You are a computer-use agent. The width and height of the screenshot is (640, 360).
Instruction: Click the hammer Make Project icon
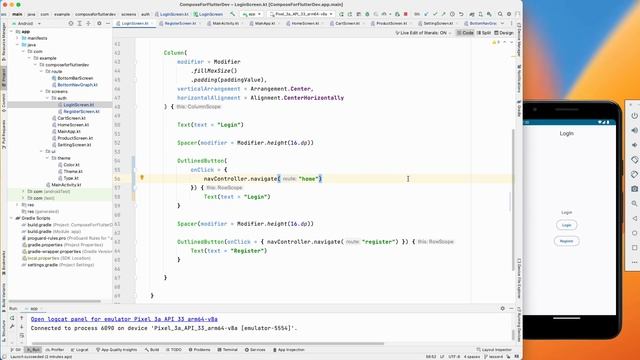232,14
